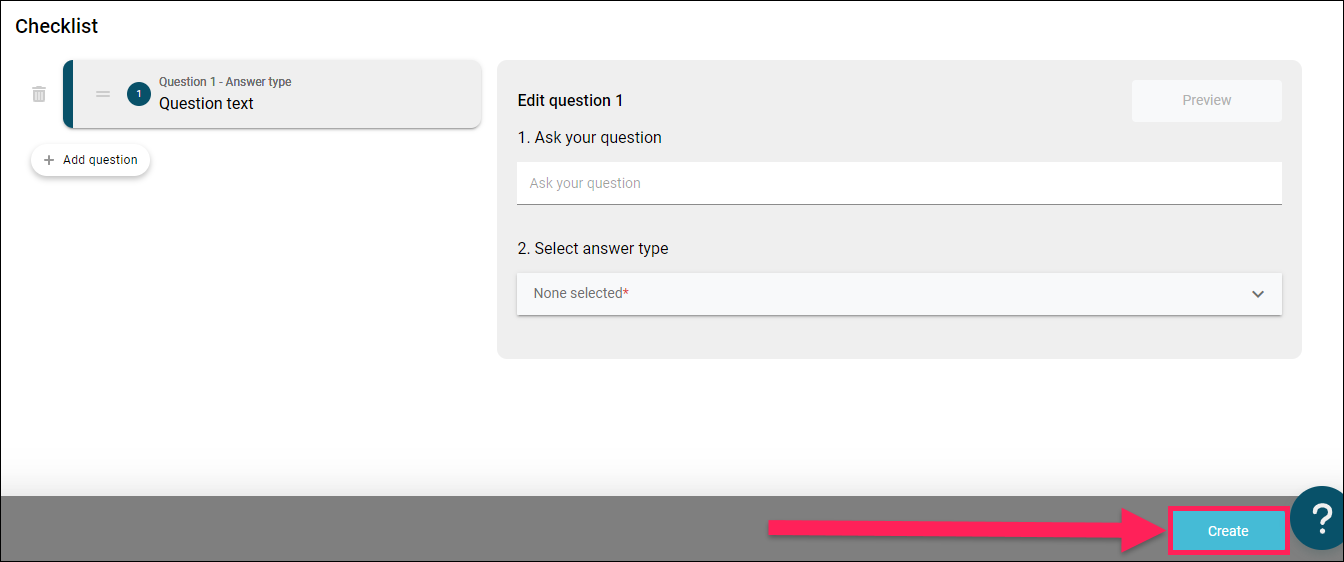Add a new question to the checklist
The width and height of the screenshot is (1344, 562).
coord(91,160)
